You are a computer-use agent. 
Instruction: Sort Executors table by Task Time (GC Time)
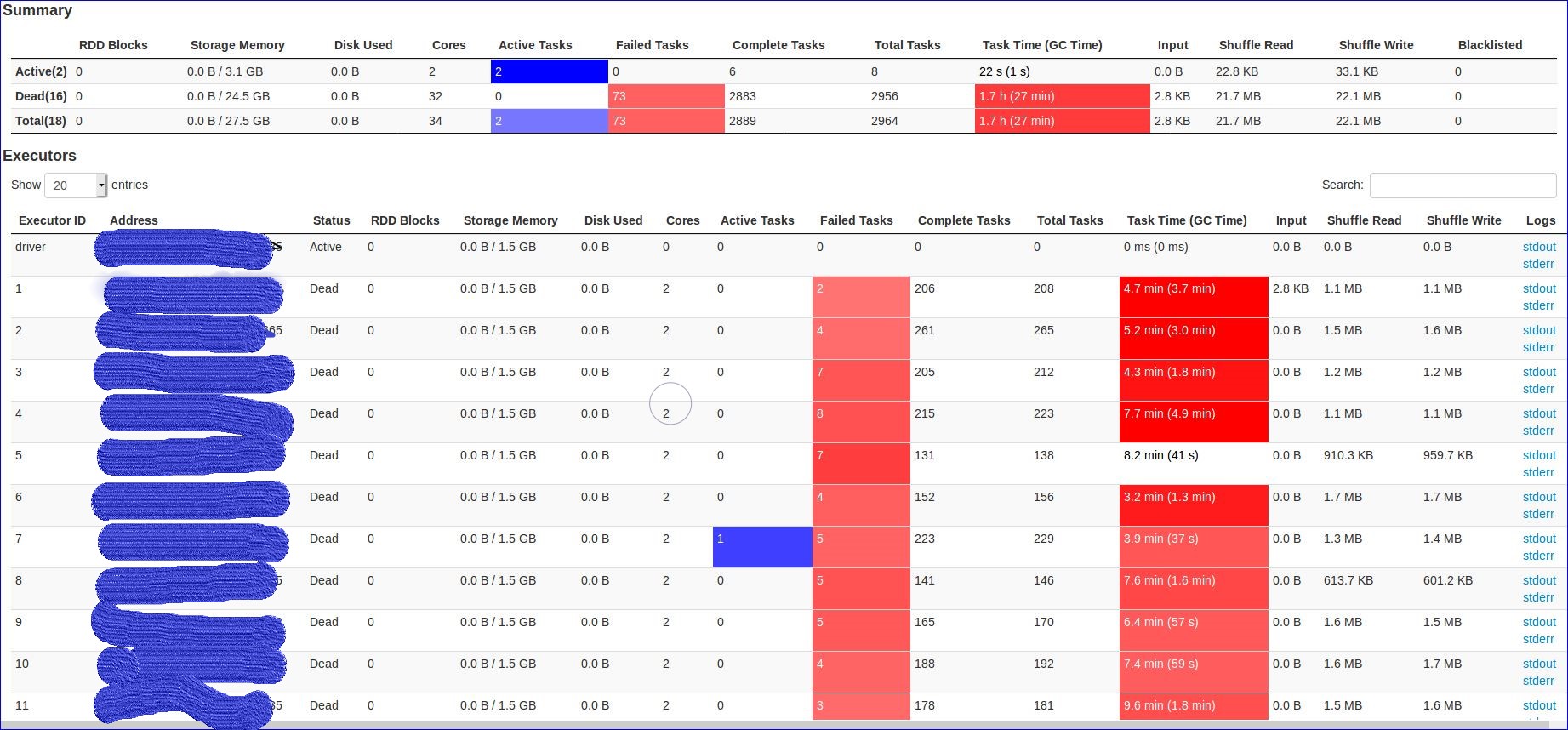coord(1187,220)
